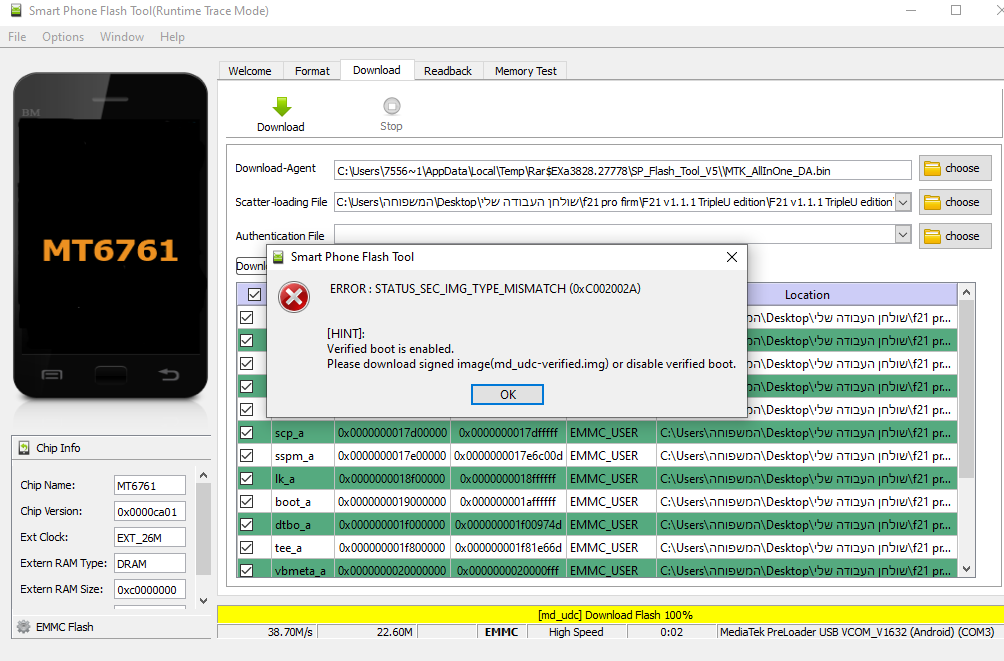Click the MediaTek PreLoader USB VCOM status text
This screenshot has height=661, width=1004.
click(x=857, y=632)
